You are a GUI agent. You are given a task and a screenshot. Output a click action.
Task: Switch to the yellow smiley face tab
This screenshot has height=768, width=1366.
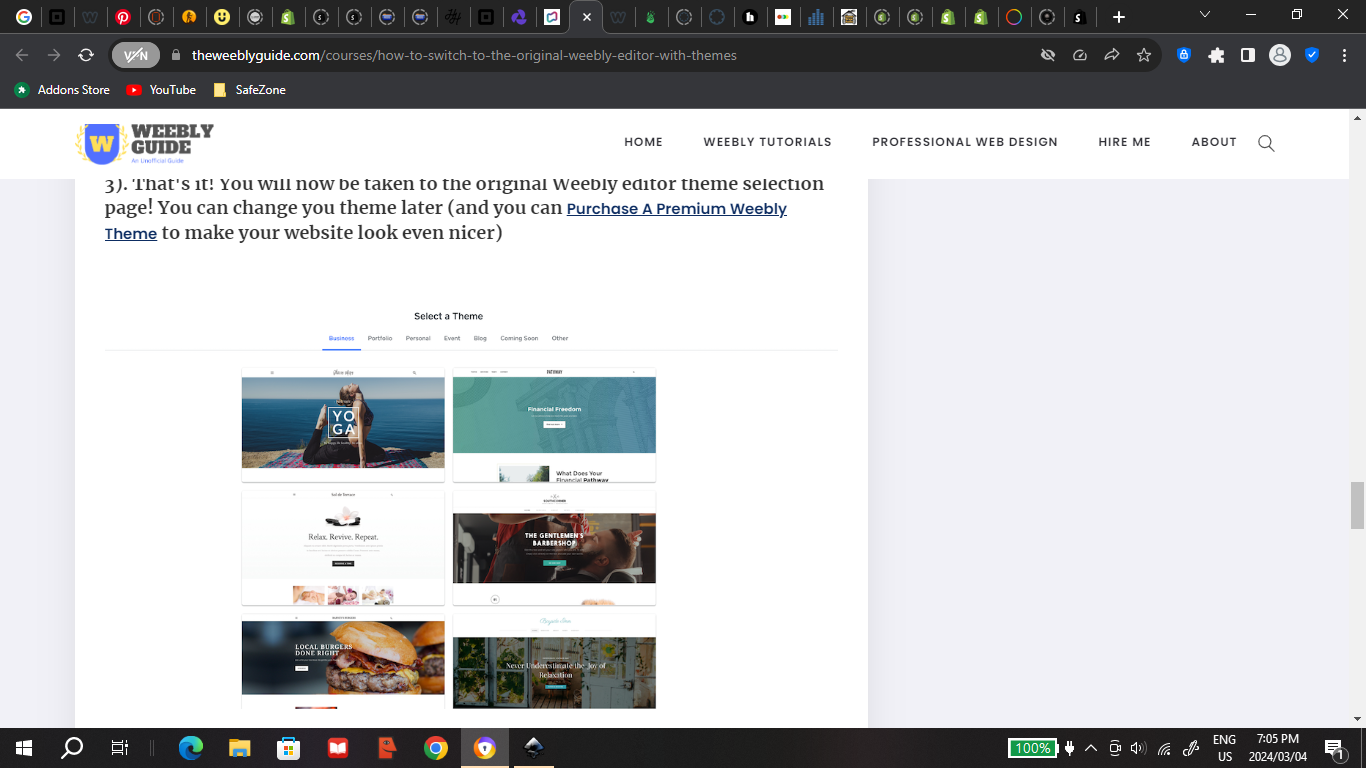point(222,17)
